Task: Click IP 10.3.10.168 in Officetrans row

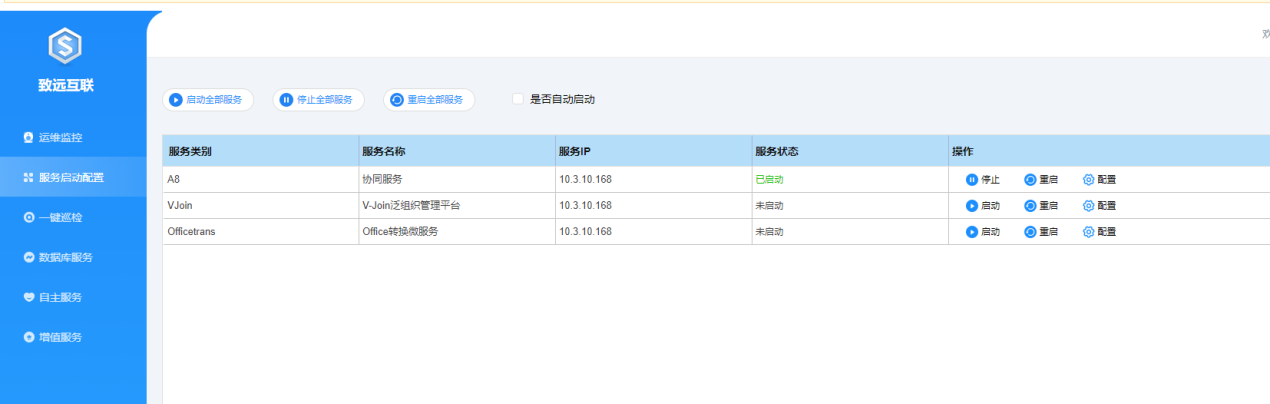Action: point(585,232)
